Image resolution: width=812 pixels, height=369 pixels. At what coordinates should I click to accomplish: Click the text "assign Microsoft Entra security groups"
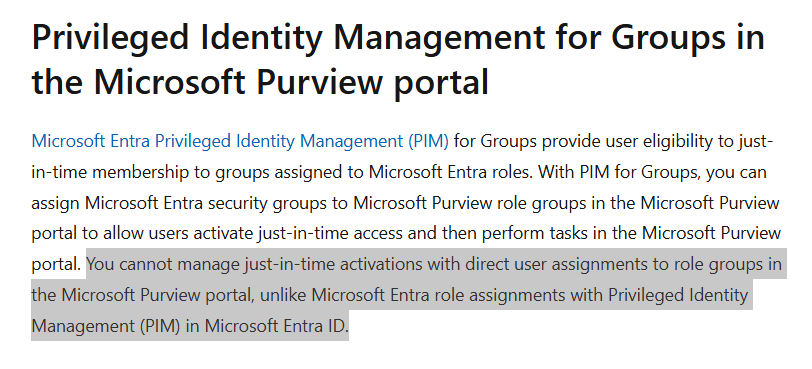pos(179,203)
